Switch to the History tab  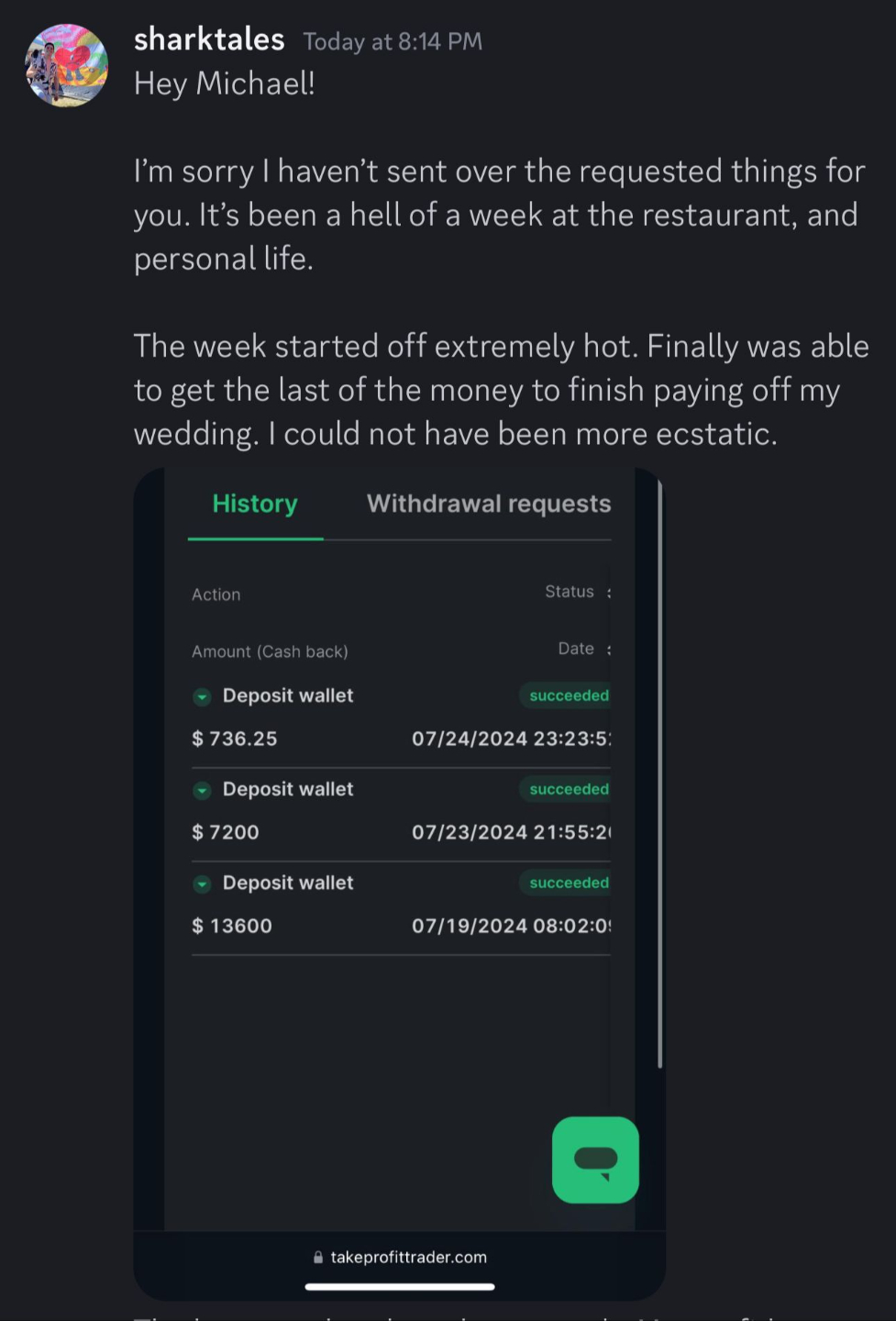click(x=255, y=505)
